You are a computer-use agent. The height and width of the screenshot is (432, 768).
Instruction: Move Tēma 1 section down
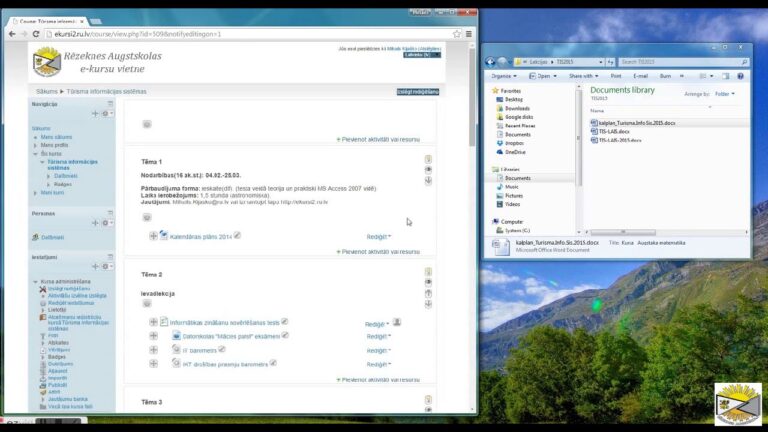click(x=428, y=181)
